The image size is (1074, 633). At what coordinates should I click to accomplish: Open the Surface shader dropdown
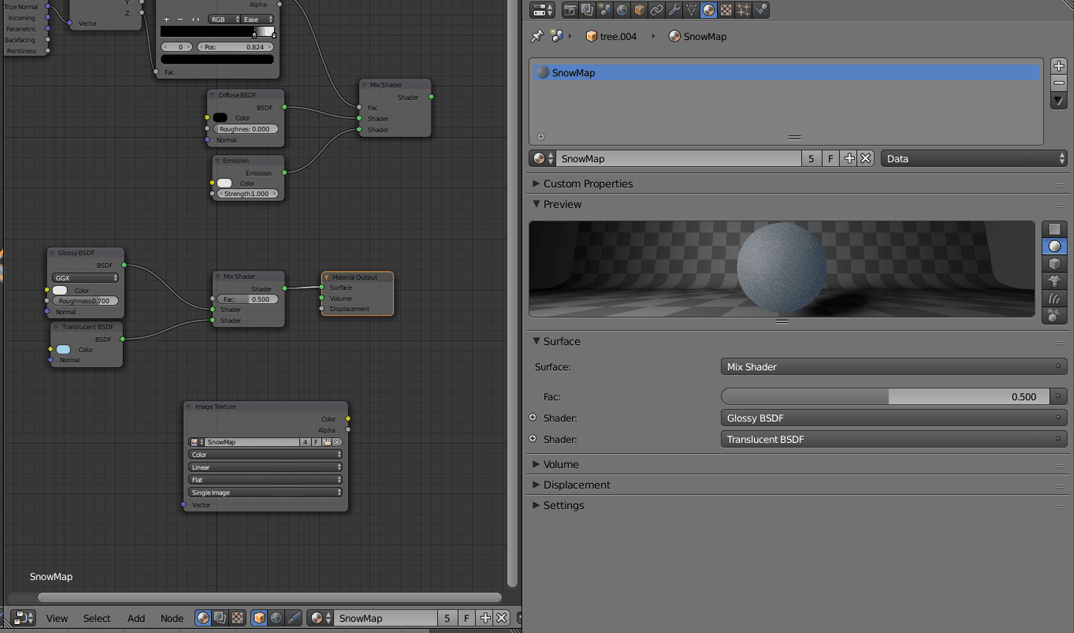pos(893,367)
